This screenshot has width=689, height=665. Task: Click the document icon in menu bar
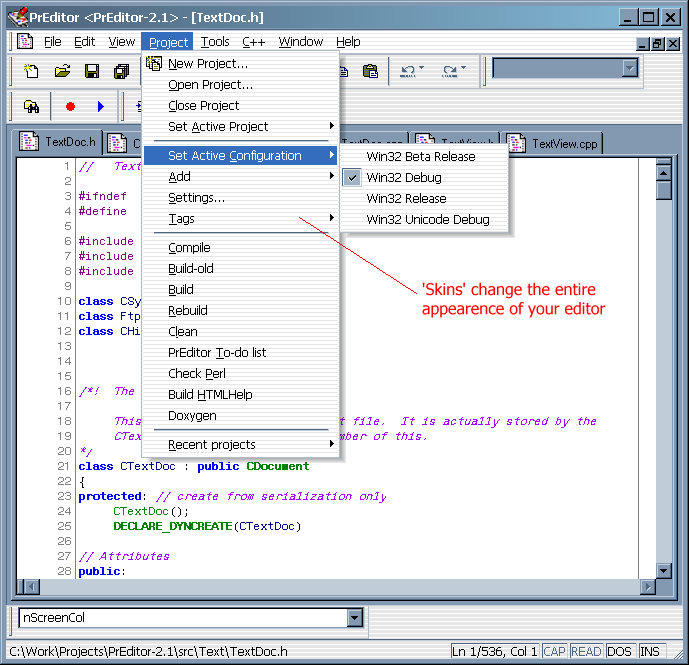pyautogui.click(x=25, y=41)
